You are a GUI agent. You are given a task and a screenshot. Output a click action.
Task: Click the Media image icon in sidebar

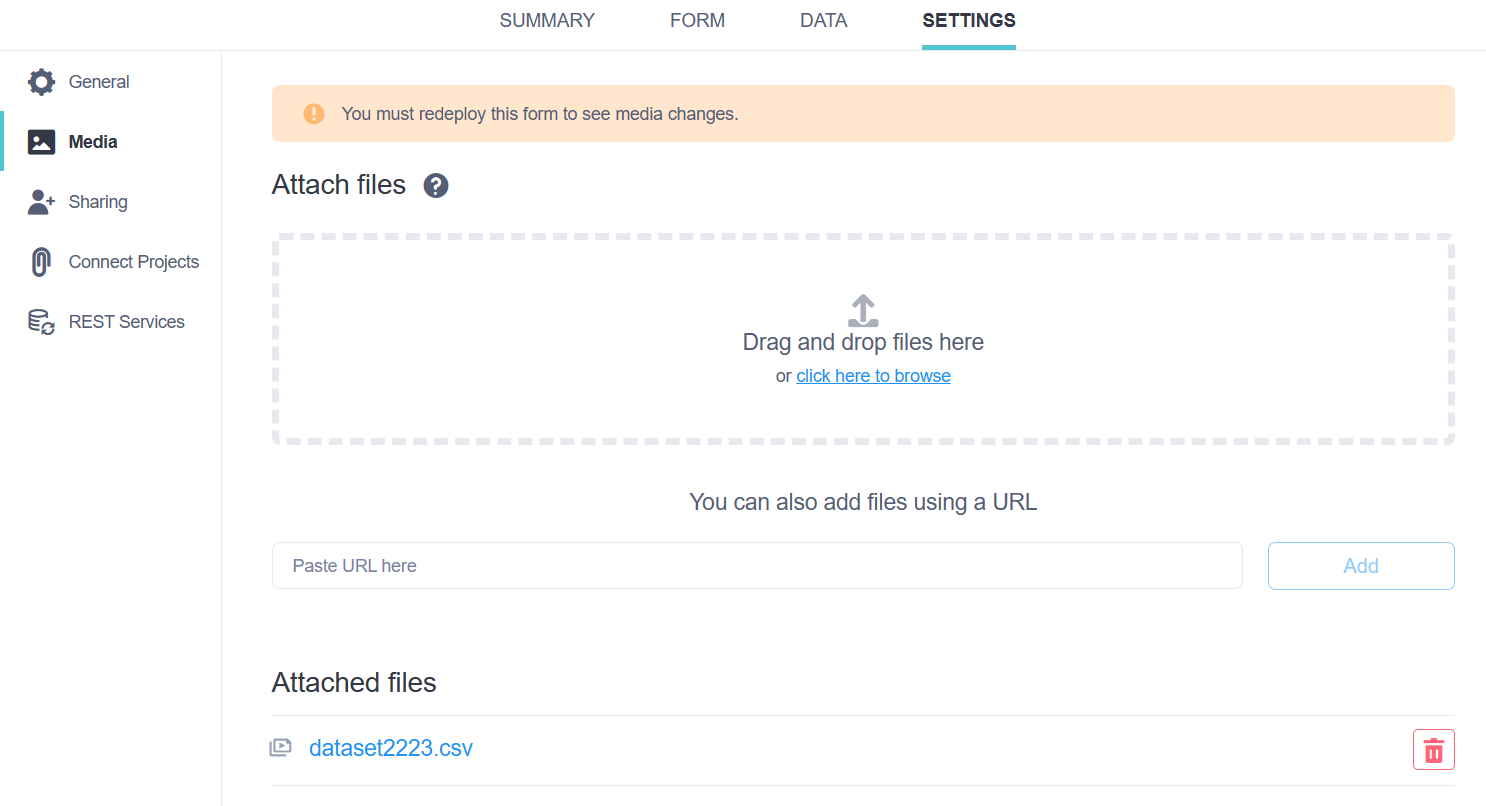click(x=41, y=142)
